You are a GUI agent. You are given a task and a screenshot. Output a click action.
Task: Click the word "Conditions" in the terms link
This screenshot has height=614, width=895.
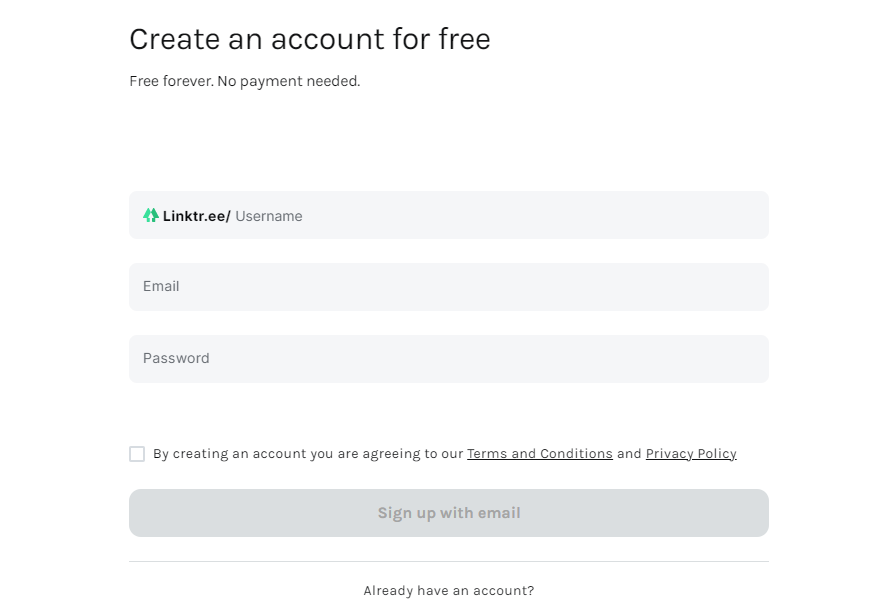[576, 454]
